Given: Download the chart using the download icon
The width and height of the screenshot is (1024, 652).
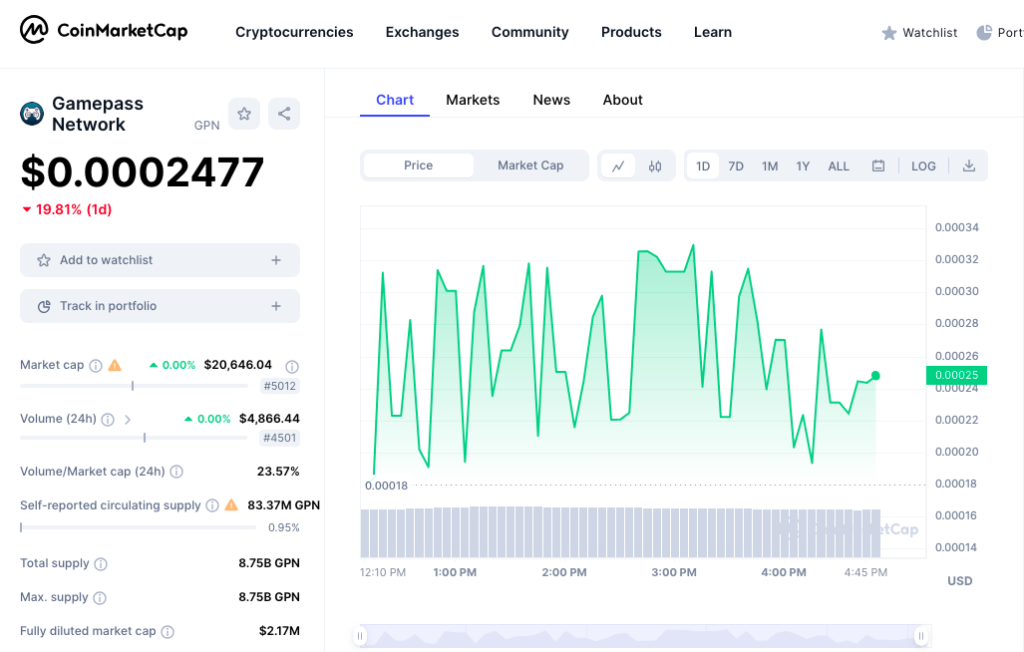Looking at the screenshot, I should pyautogui.click(x=968, y=165).
